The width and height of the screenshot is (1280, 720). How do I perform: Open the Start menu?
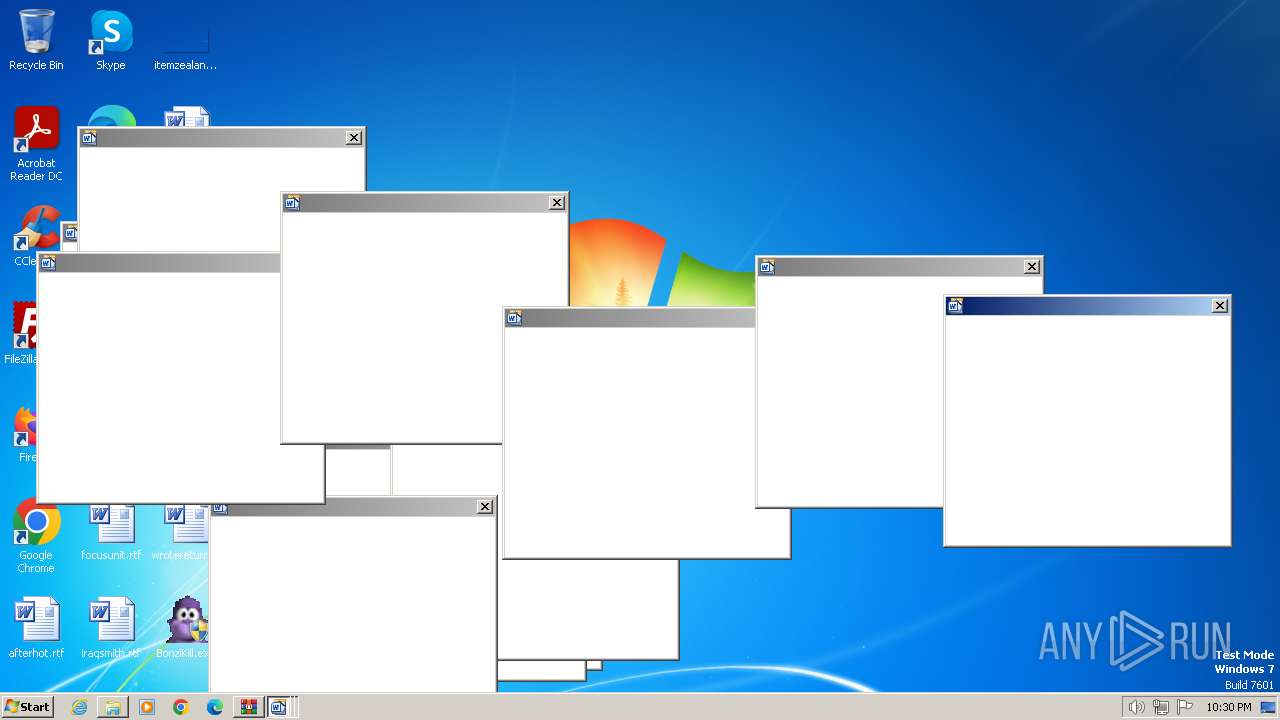pyautogui.click(x=27, y=706)
